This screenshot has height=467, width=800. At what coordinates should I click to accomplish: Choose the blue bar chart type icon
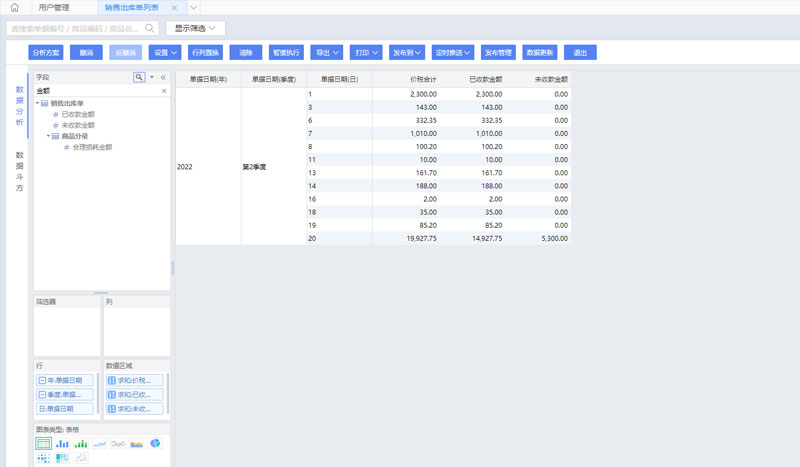62,443
